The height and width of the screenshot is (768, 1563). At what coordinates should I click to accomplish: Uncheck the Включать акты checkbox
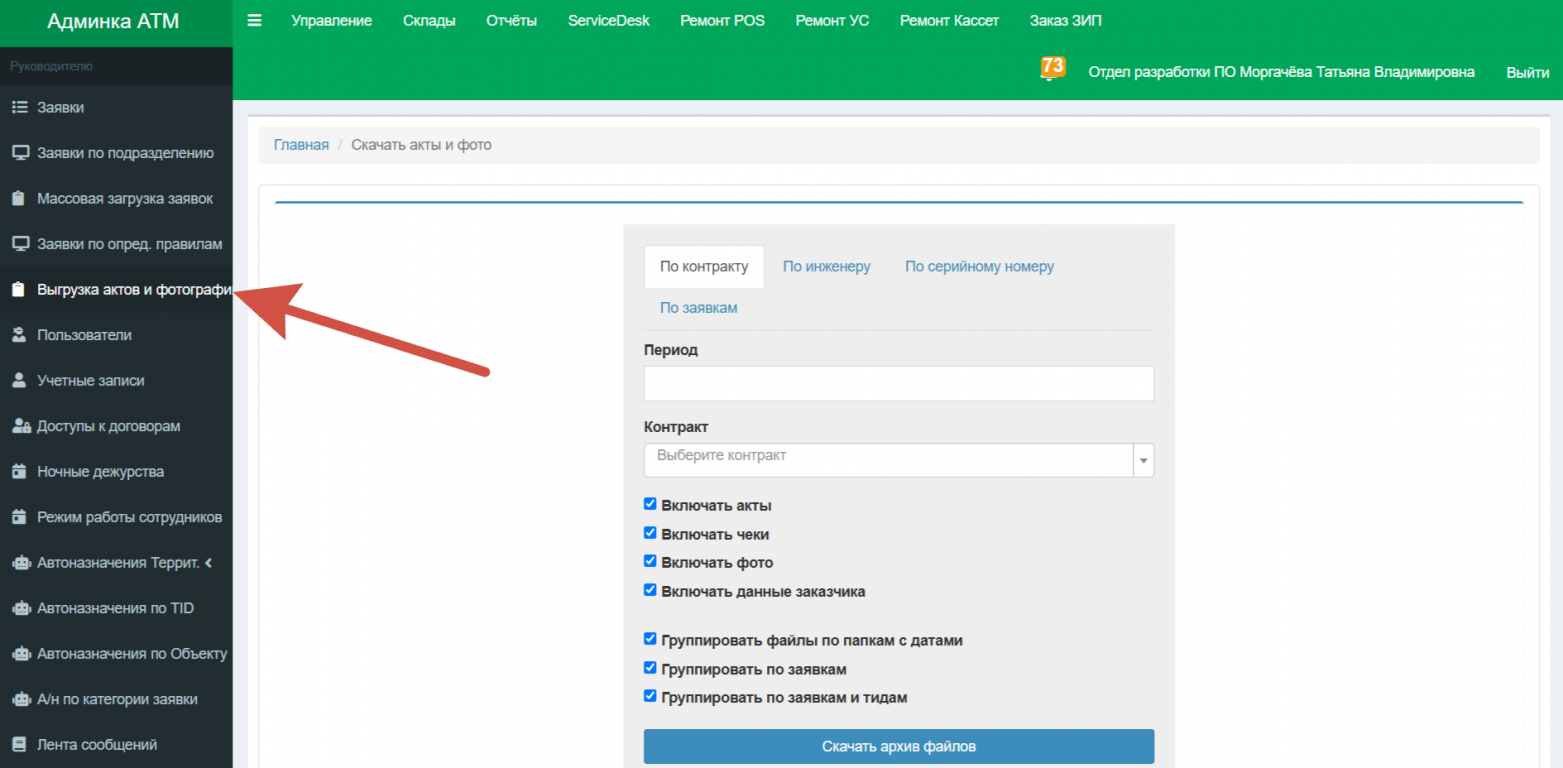click(x=650, y=504)
